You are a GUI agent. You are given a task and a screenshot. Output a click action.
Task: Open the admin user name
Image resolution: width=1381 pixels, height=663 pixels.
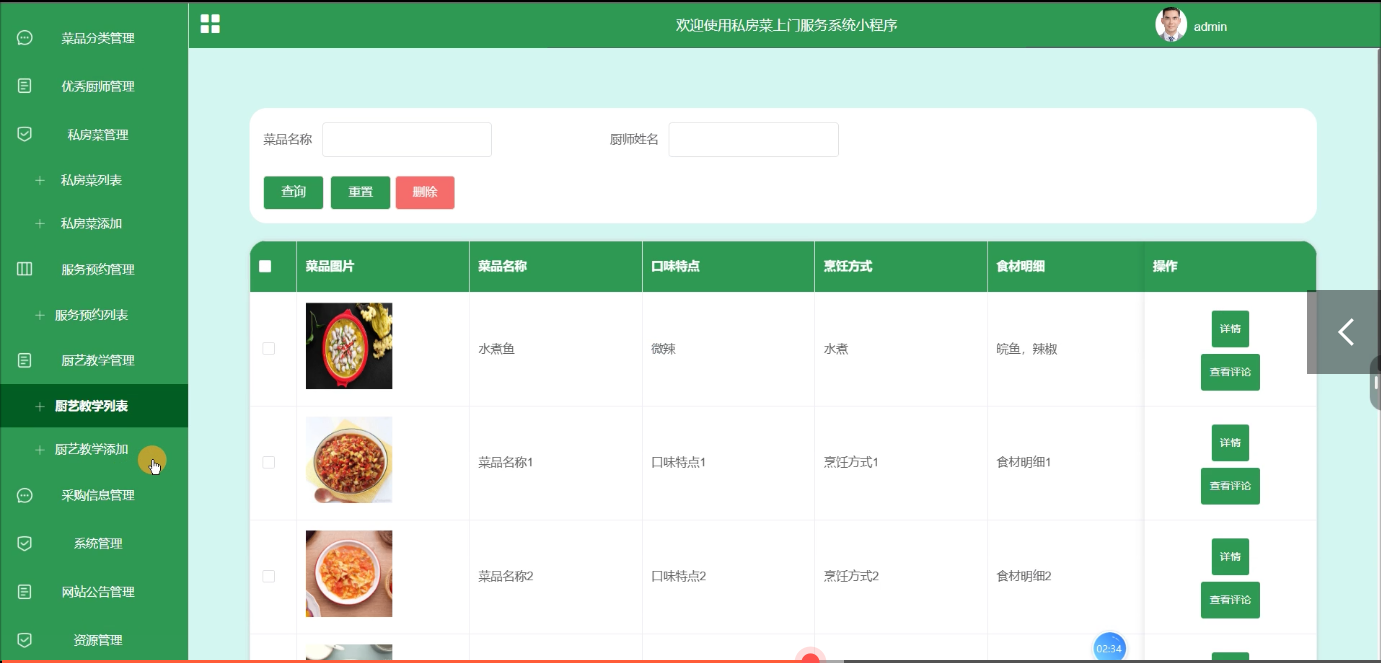coord(1210,27)
